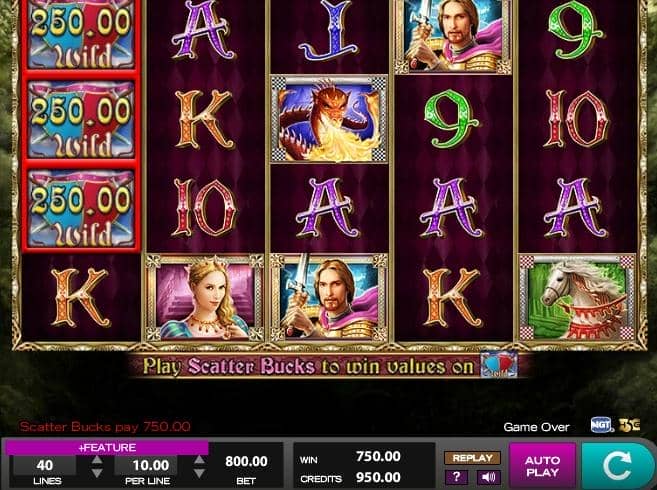This screenshot has height=490, width=657.
Task: Click the IGT logo icon
Action: (602, 425)
